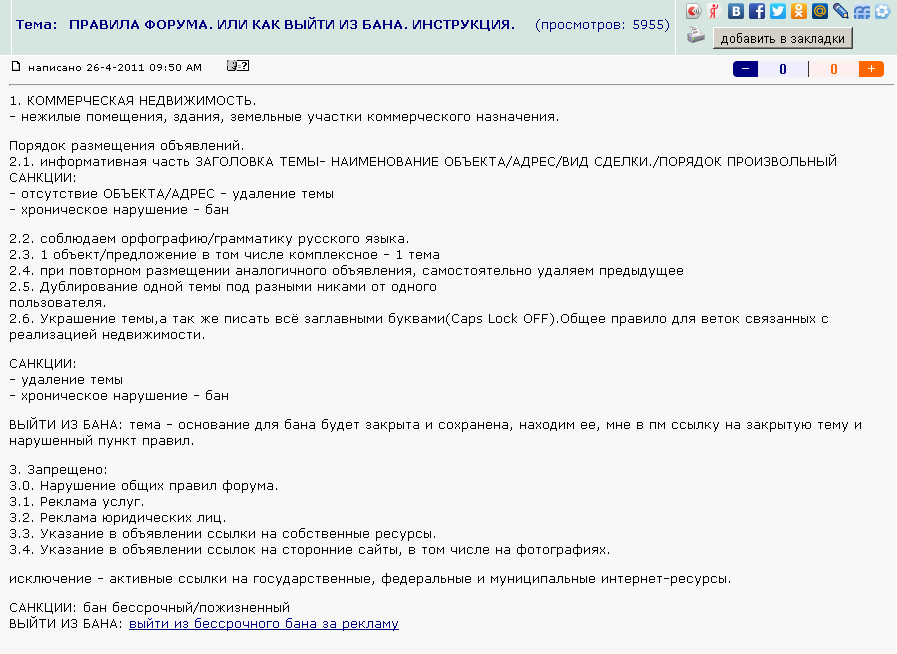Click the red speaker share icon
Image resolution: width=897 pixels, height=654 pixels.
(693, 12)
